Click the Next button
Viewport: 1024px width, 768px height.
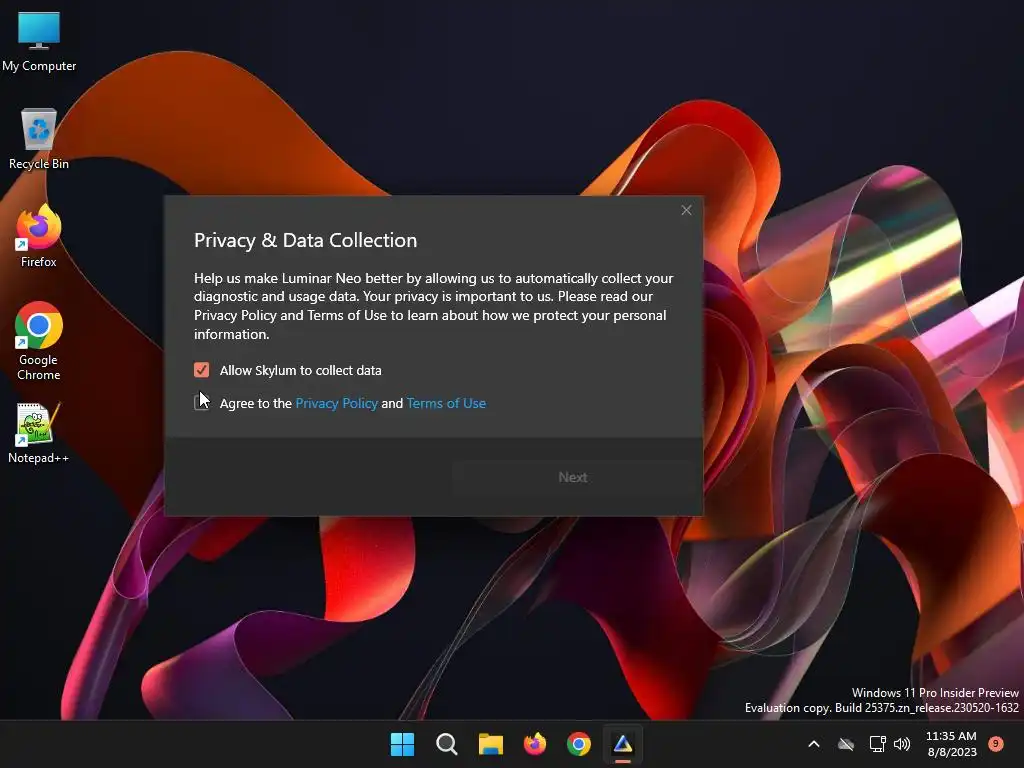pos(573,477)
